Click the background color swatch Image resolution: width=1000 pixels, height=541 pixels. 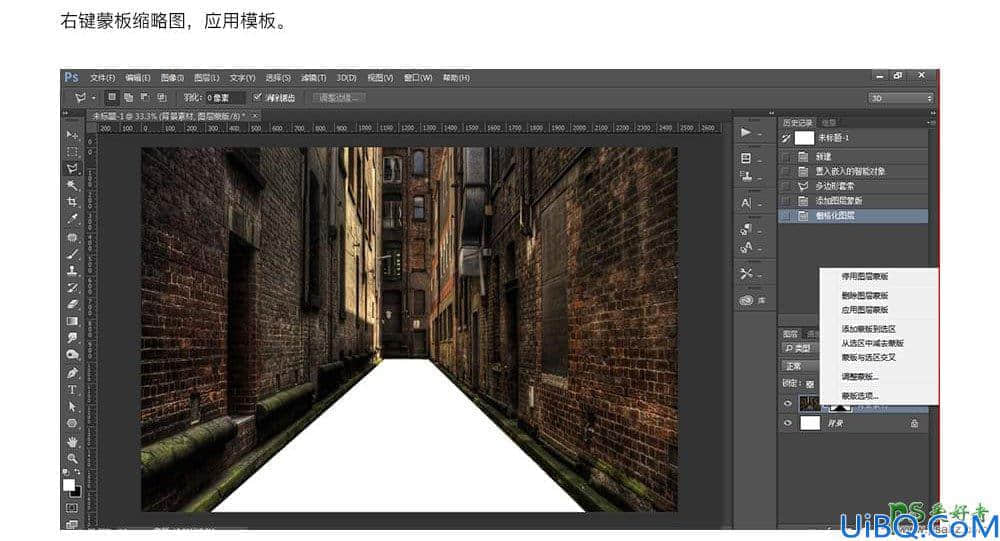[76, 492]
